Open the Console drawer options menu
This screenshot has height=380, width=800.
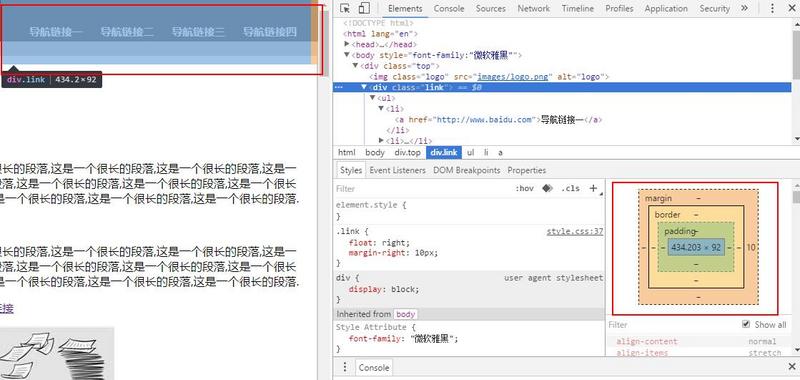click(345, 367)
